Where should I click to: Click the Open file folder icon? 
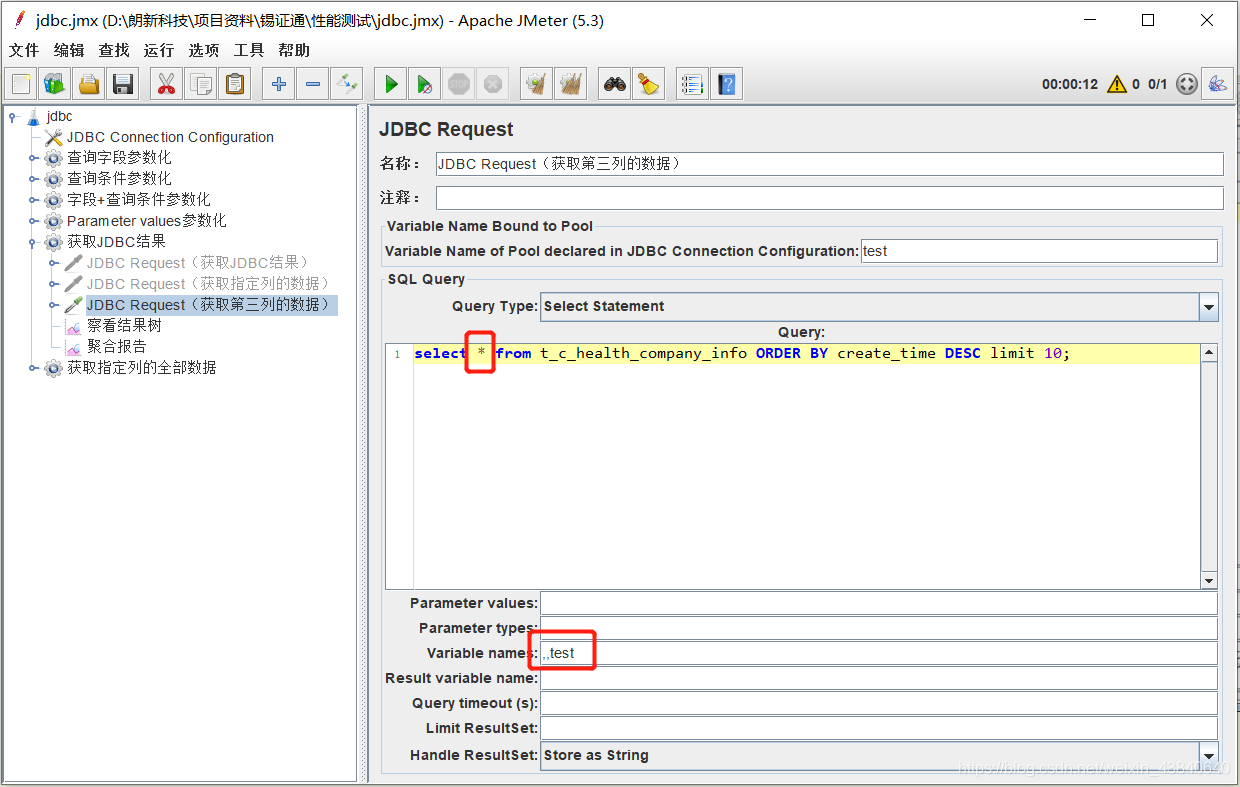tap(89, 84)
